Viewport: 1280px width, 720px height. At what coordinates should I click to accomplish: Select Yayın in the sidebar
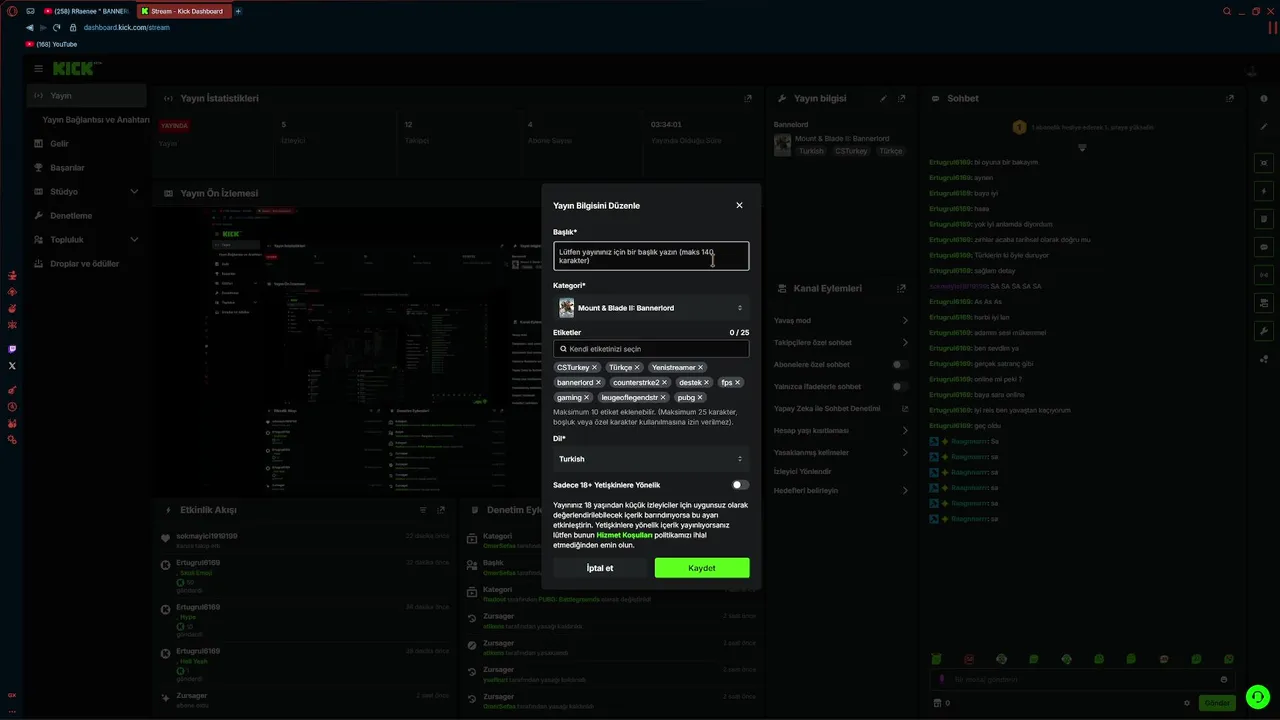pos(87,96)
